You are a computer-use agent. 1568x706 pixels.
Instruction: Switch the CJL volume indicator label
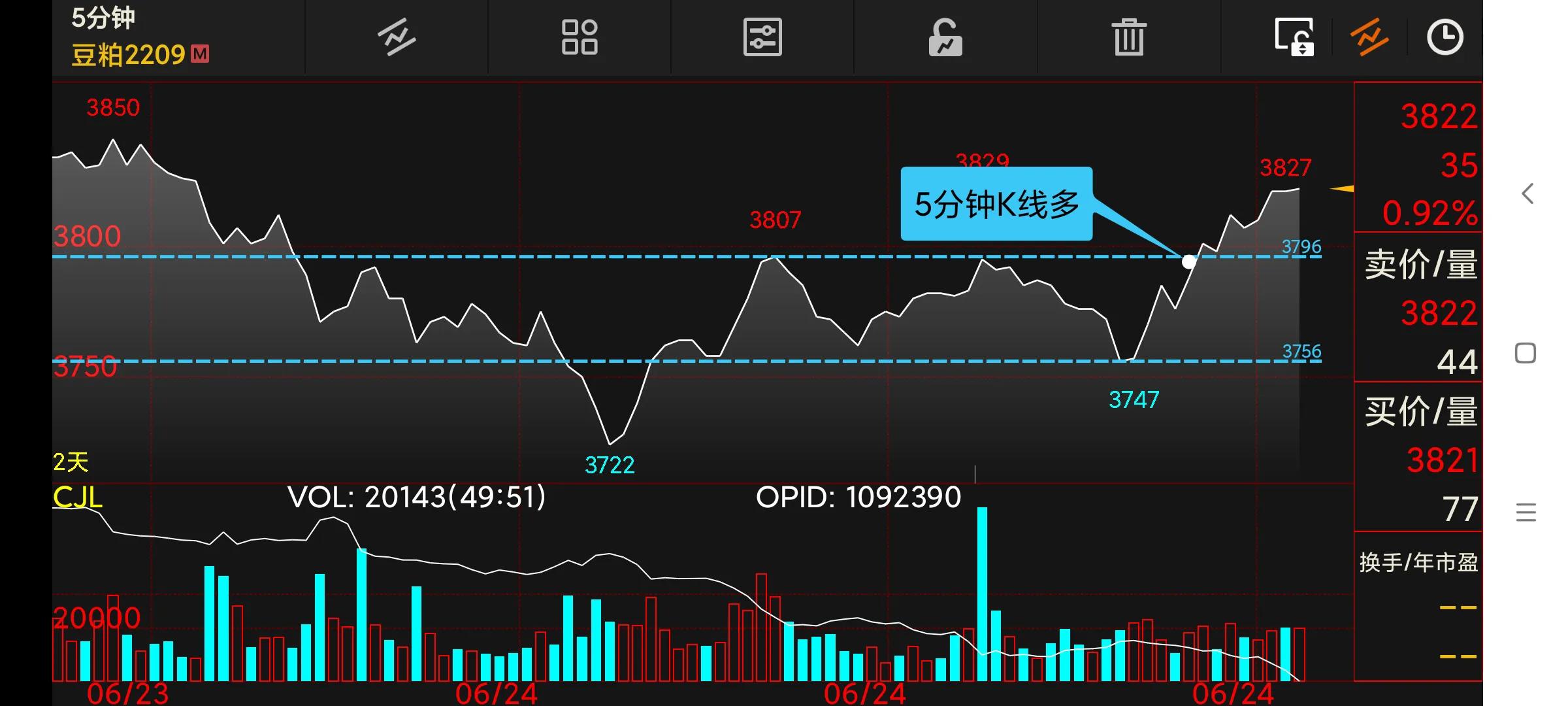77,497
